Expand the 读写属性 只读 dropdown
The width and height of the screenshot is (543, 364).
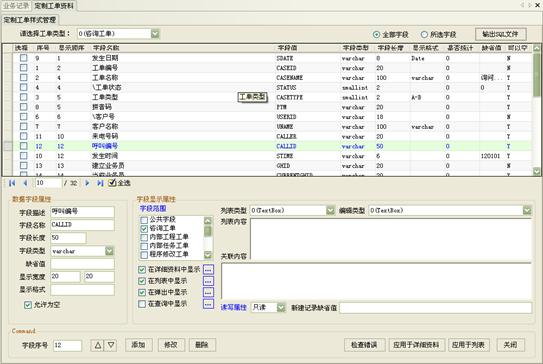tap(281, 307)
